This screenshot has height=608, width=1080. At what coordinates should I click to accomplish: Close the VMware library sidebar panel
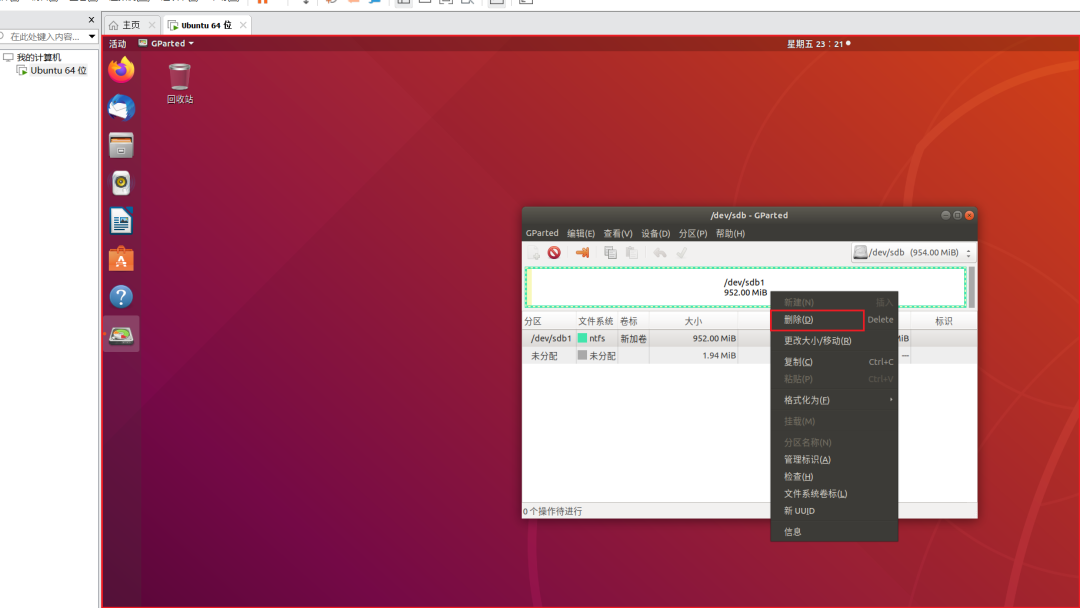[91, 19]
